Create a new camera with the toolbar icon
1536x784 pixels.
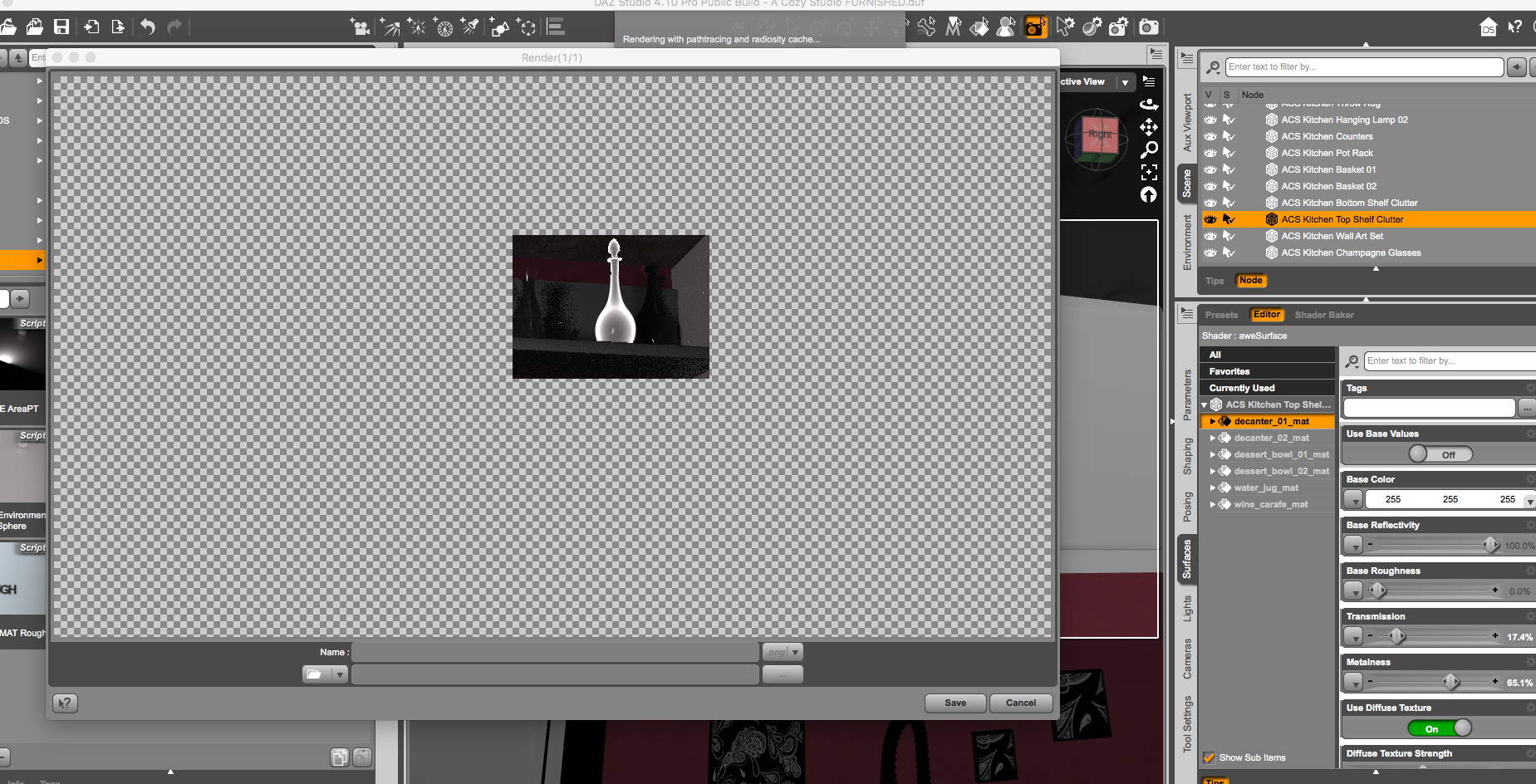tap(360, 27)
